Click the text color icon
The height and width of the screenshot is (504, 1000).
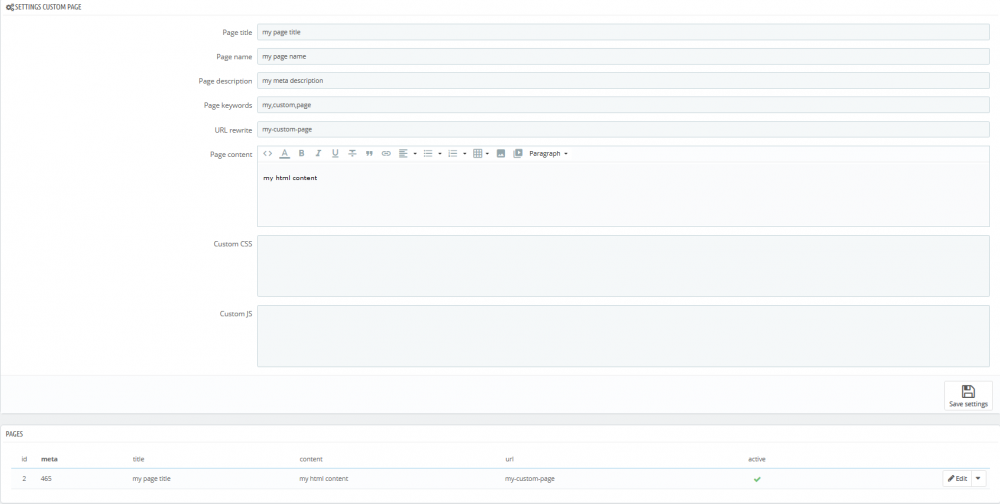(284, 154)
